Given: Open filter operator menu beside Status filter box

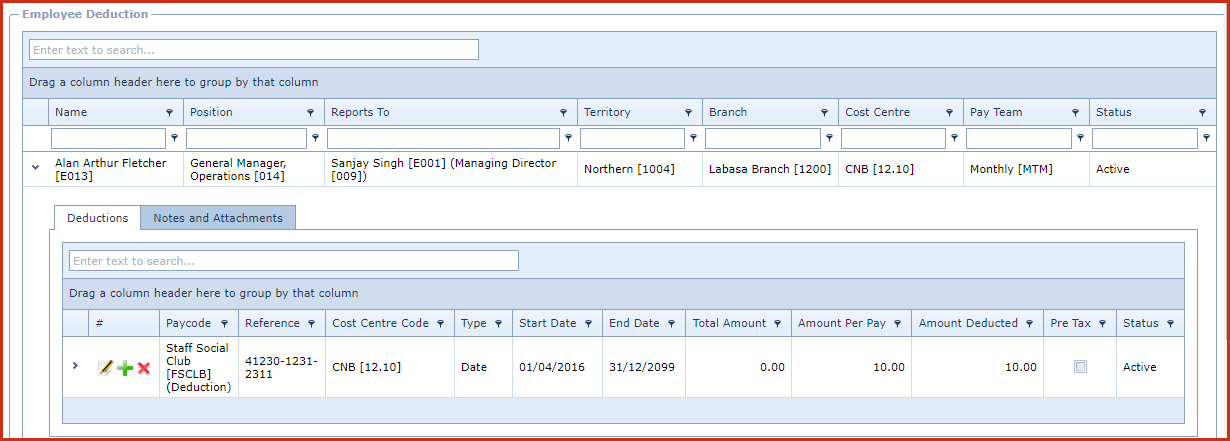Looking at the screenshot, I should pyautogui.click(x=1207, y=139).
